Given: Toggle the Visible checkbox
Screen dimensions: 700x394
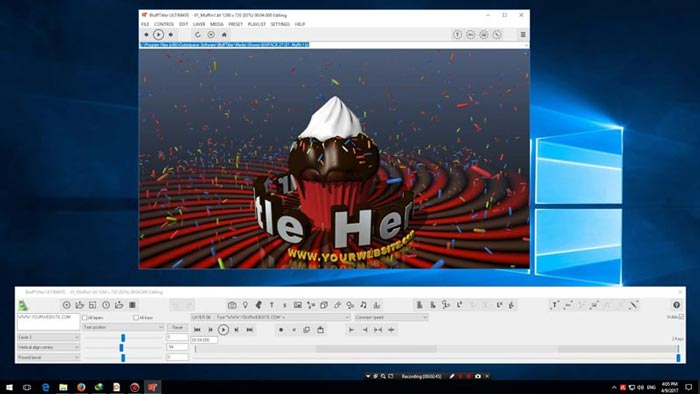Looking at the screenshot, I should (681, 316).
